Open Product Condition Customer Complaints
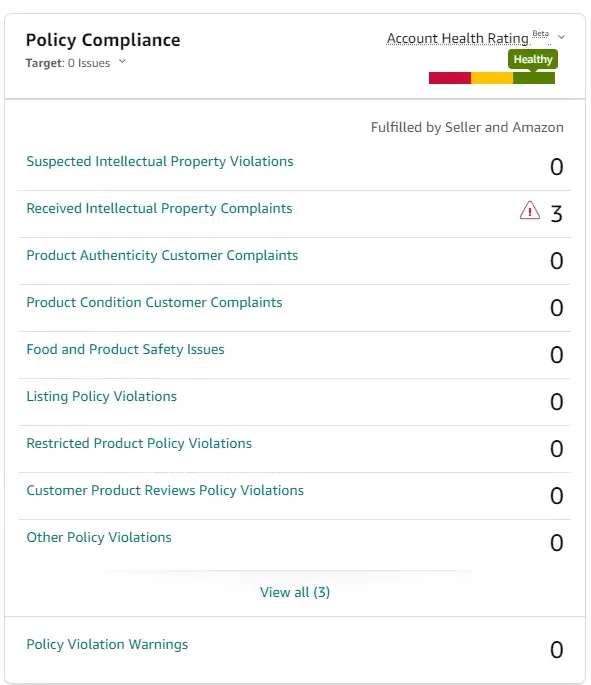Screen dimensions: 591x685 pyautogui.click(x=154, y=302)
